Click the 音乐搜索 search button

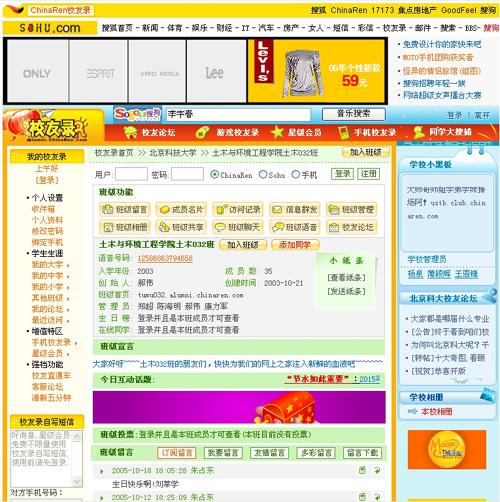354,114
